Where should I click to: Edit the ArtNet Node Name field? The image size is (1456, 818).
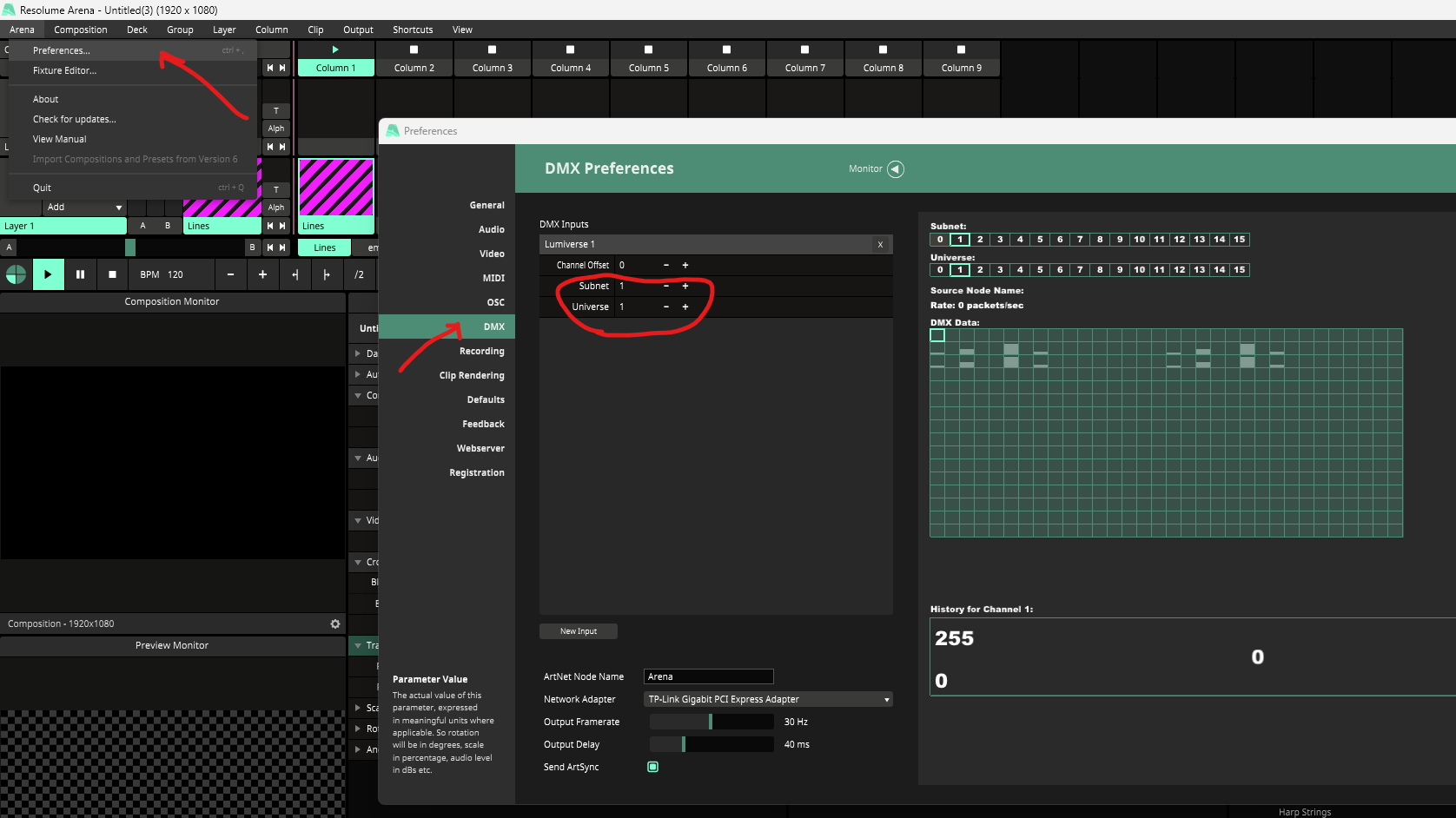click(x=709, y=676)
